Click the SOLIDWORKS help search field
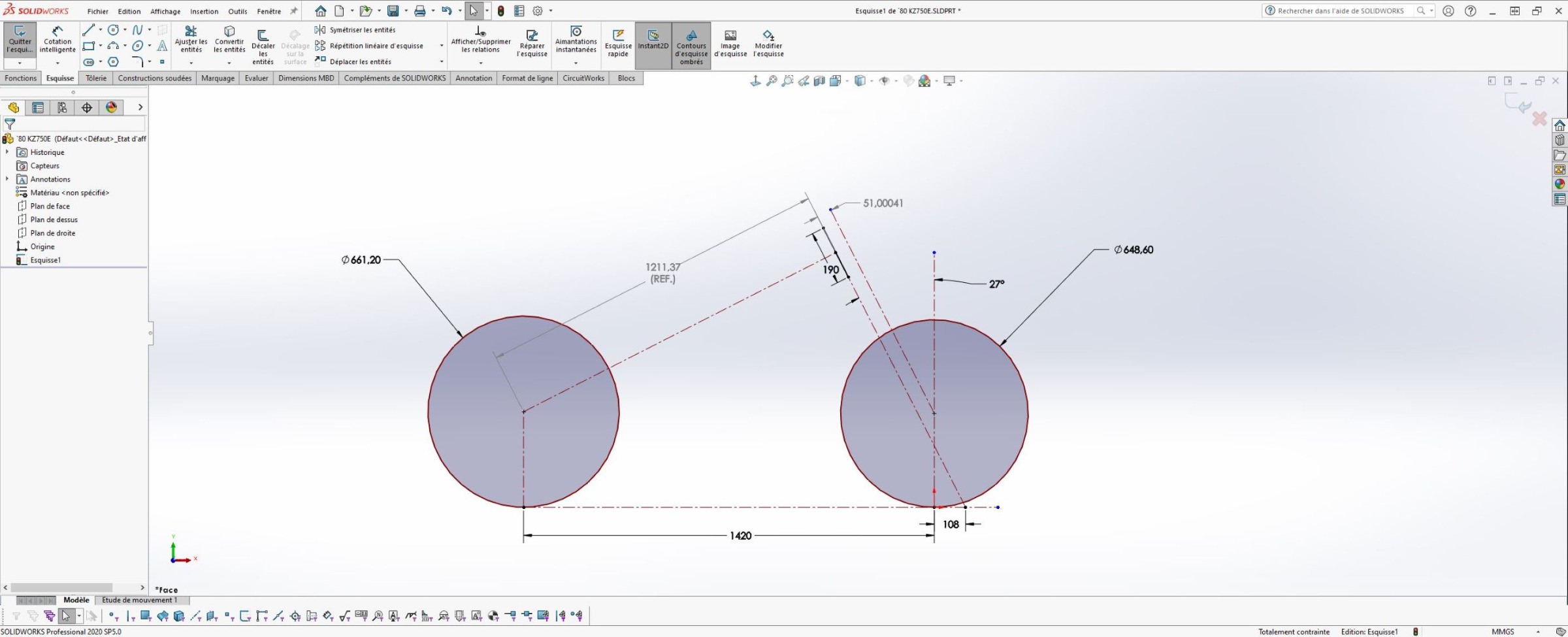 click(1340, 11)
